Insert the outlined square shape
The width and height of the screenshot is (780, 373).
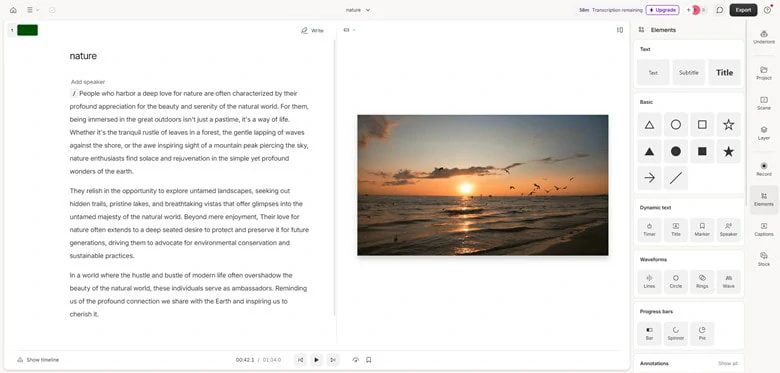(x=702, y=125)
